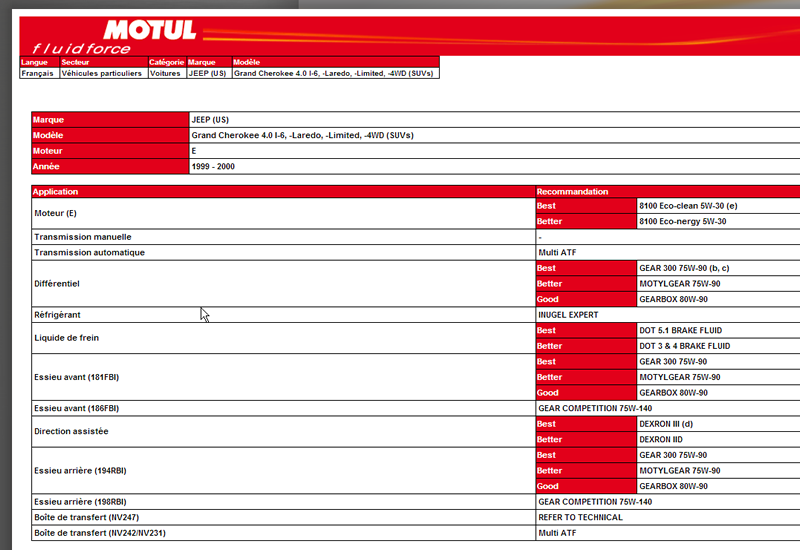Select the Français language value
This screenshot has height=550, width=800.
(x=39, y=73)
